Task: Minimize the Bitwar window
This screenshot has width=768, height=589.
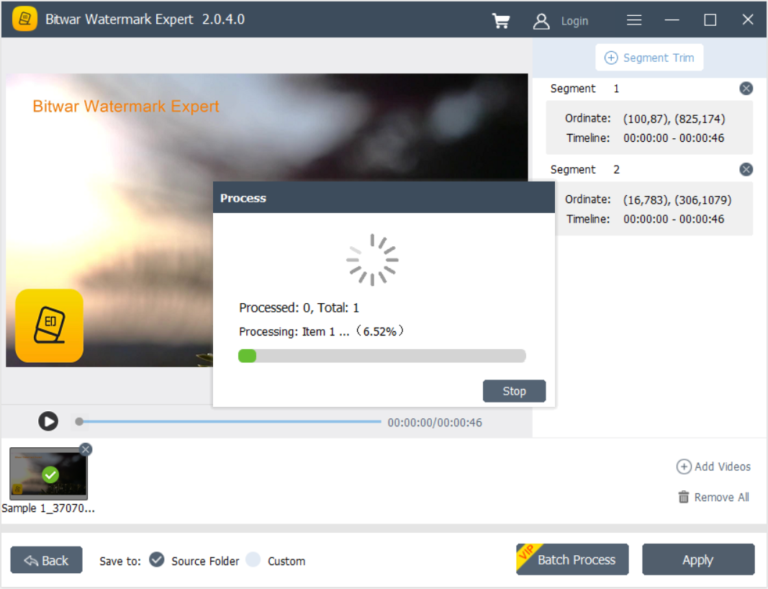Action: point(672,20)
